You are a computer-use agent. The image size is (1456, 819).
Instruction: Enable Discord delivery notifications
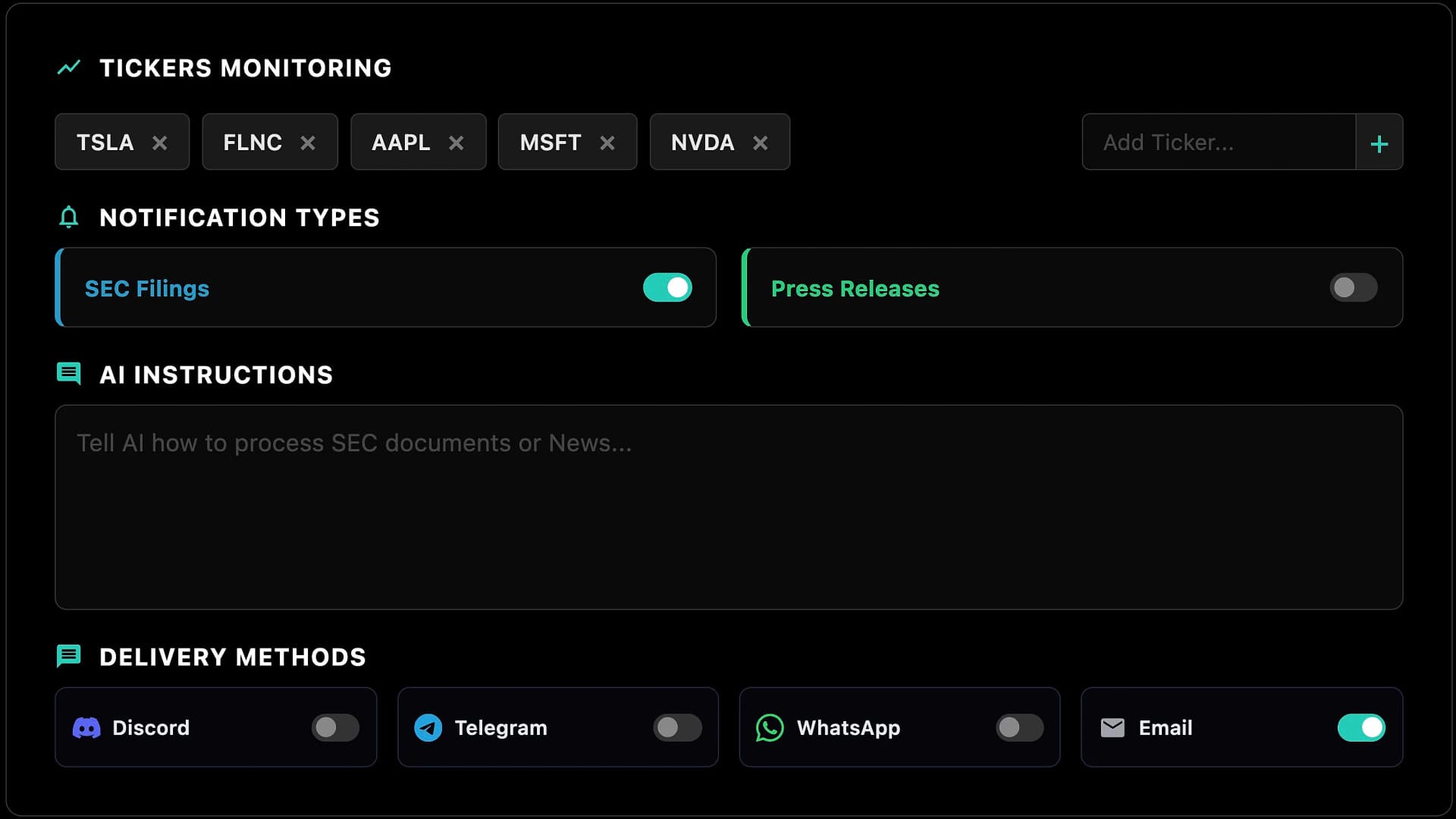pos(334,727)
